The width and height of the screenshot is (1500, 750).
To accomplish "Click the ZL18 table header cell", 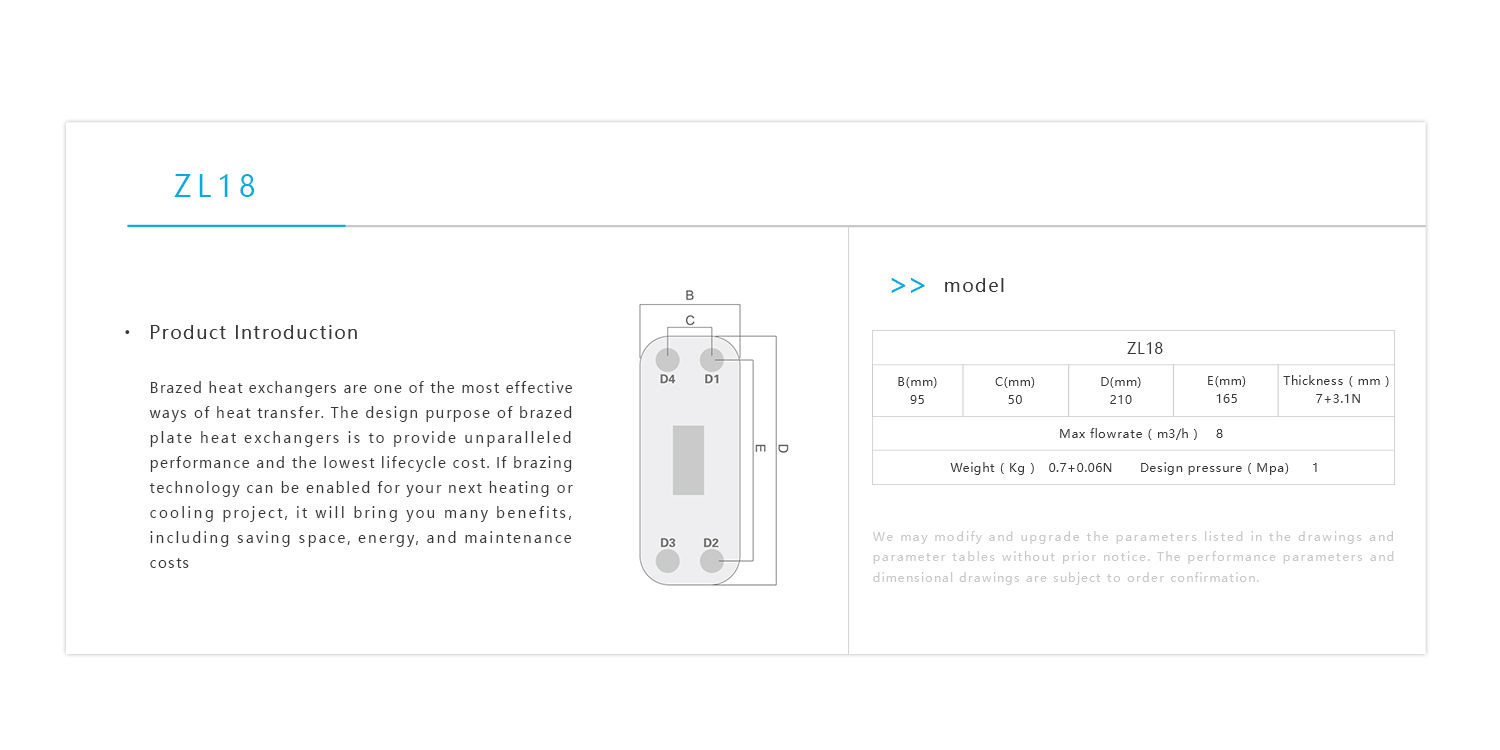I will [1133, 348].
